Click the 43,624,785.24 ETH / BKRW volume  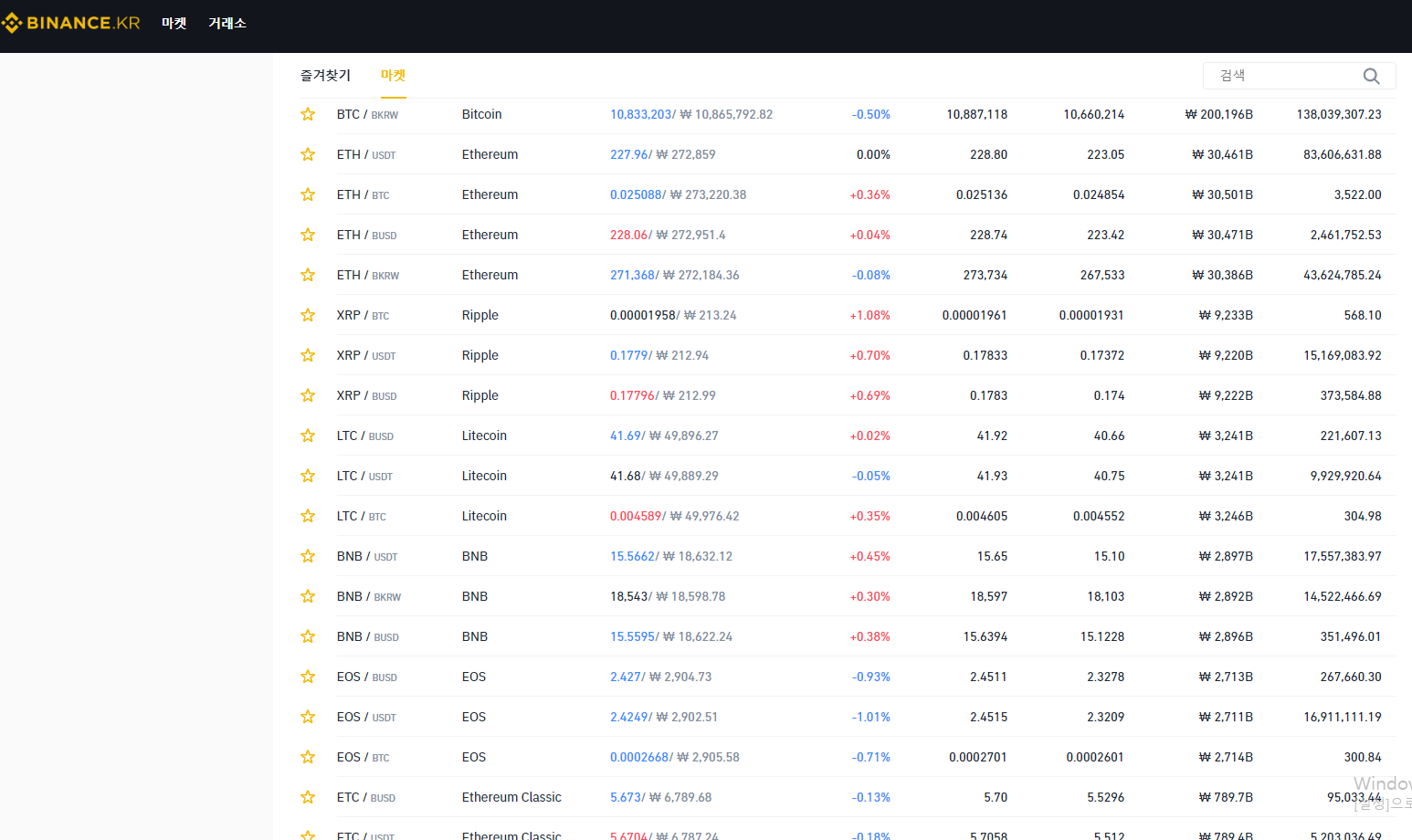pyautogui.click(x=1343, y=275)
